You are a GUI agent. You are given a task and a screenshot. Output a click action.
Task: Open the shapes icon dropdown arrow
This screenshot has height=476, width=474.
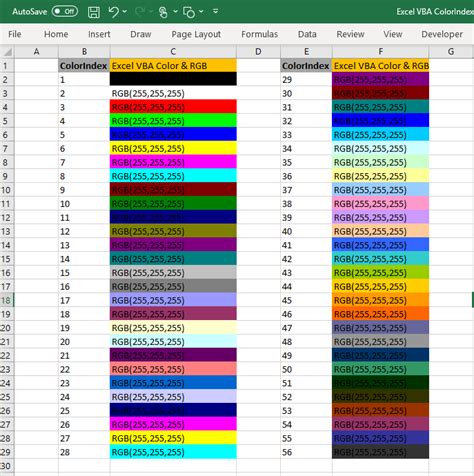tap(201, 12)
